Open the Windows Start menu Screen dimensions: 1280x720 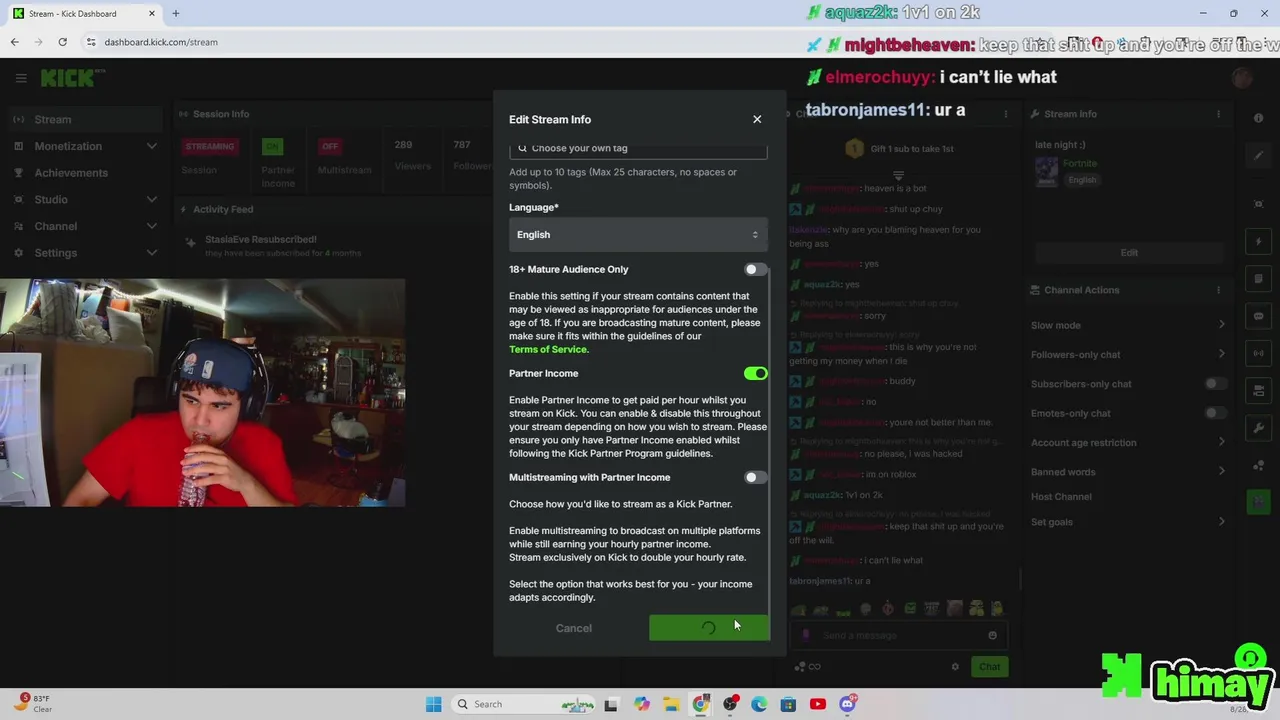click(433, 704)
